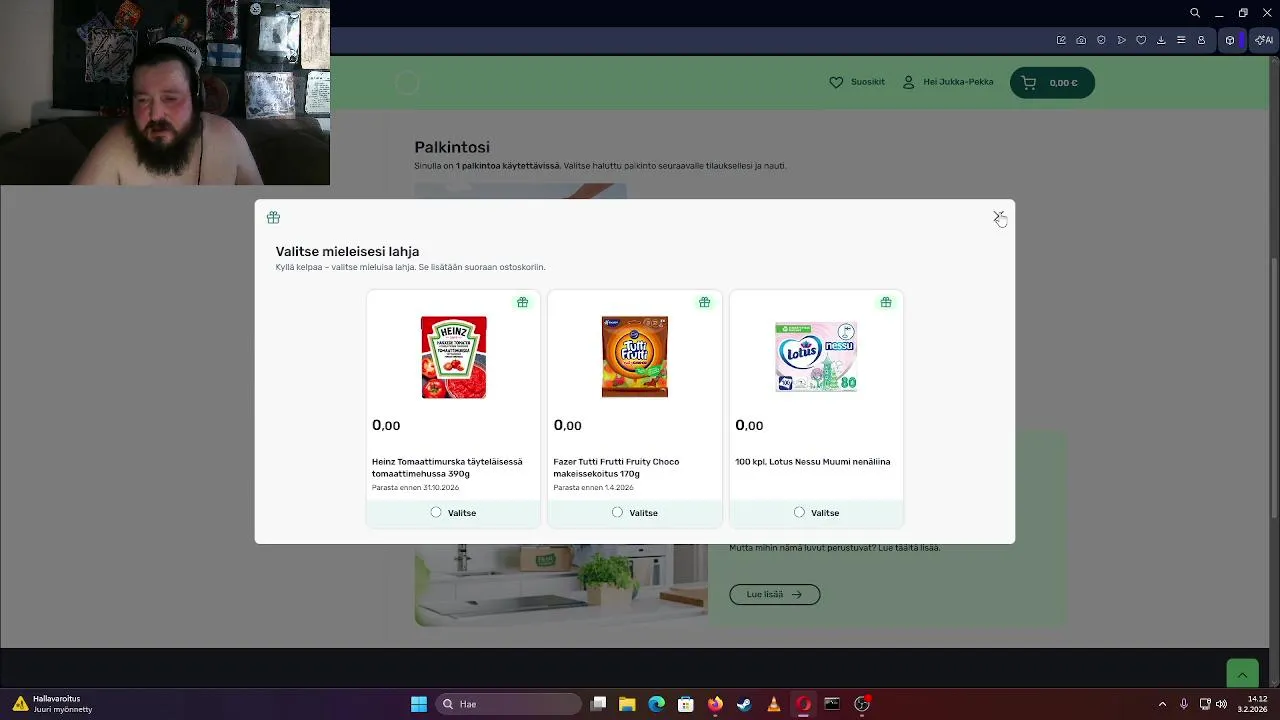1280x720 pixels.
Task: Open the Windows Start menu
Action: pyautogui.click(x=419, y=704)
